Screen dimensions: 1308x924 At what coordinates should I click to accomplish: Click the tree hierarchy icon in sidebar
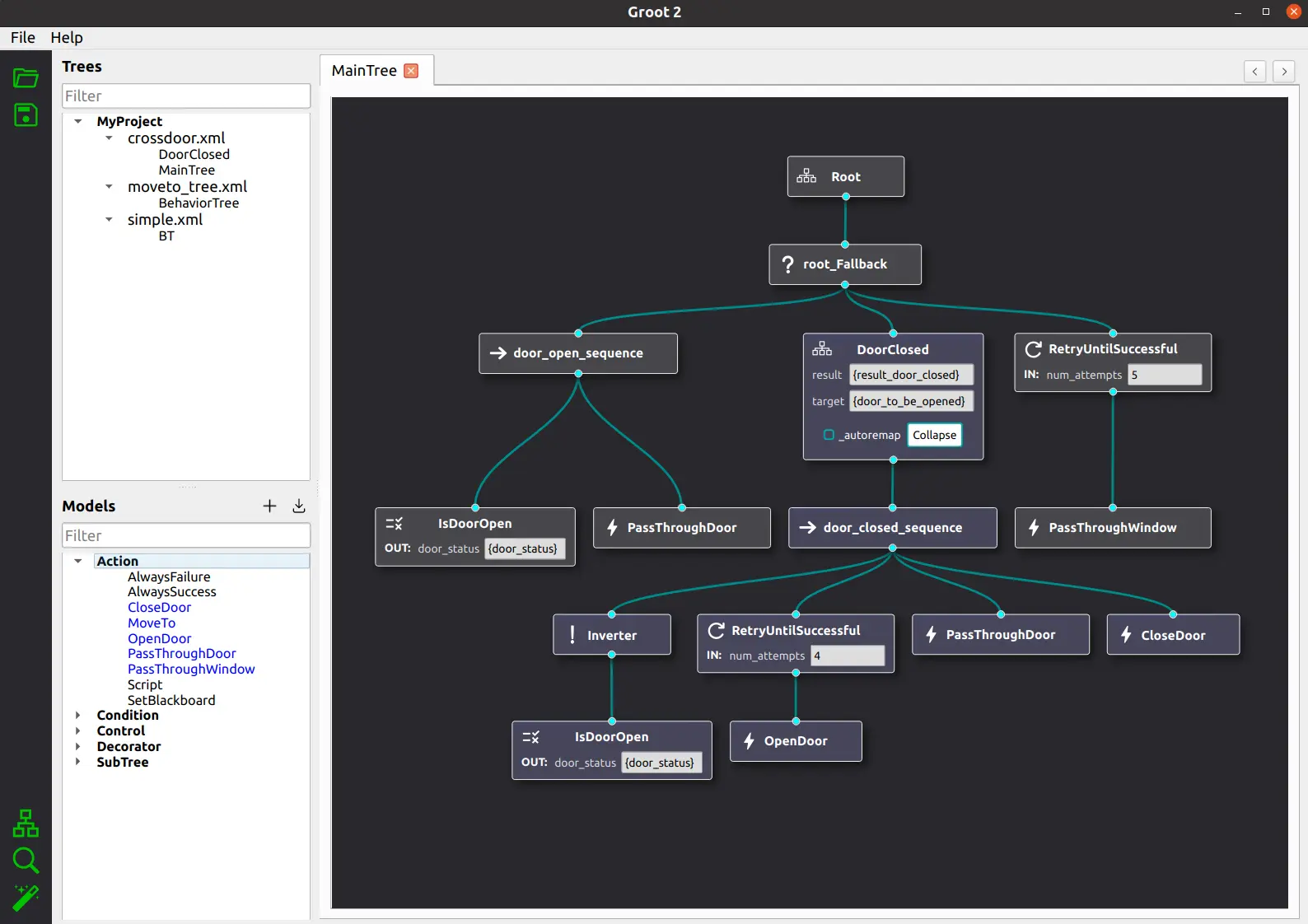click(x=26, y=823)
